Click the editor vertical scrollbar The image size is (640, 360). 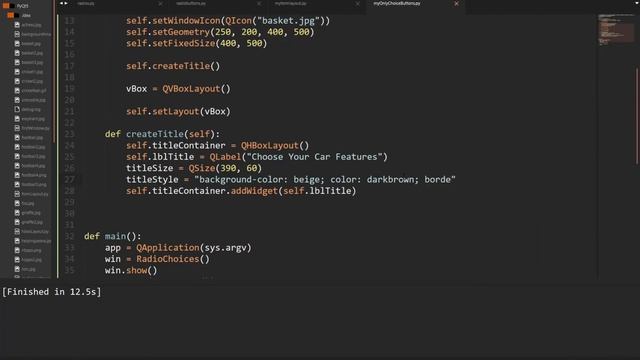coord(637,116)
